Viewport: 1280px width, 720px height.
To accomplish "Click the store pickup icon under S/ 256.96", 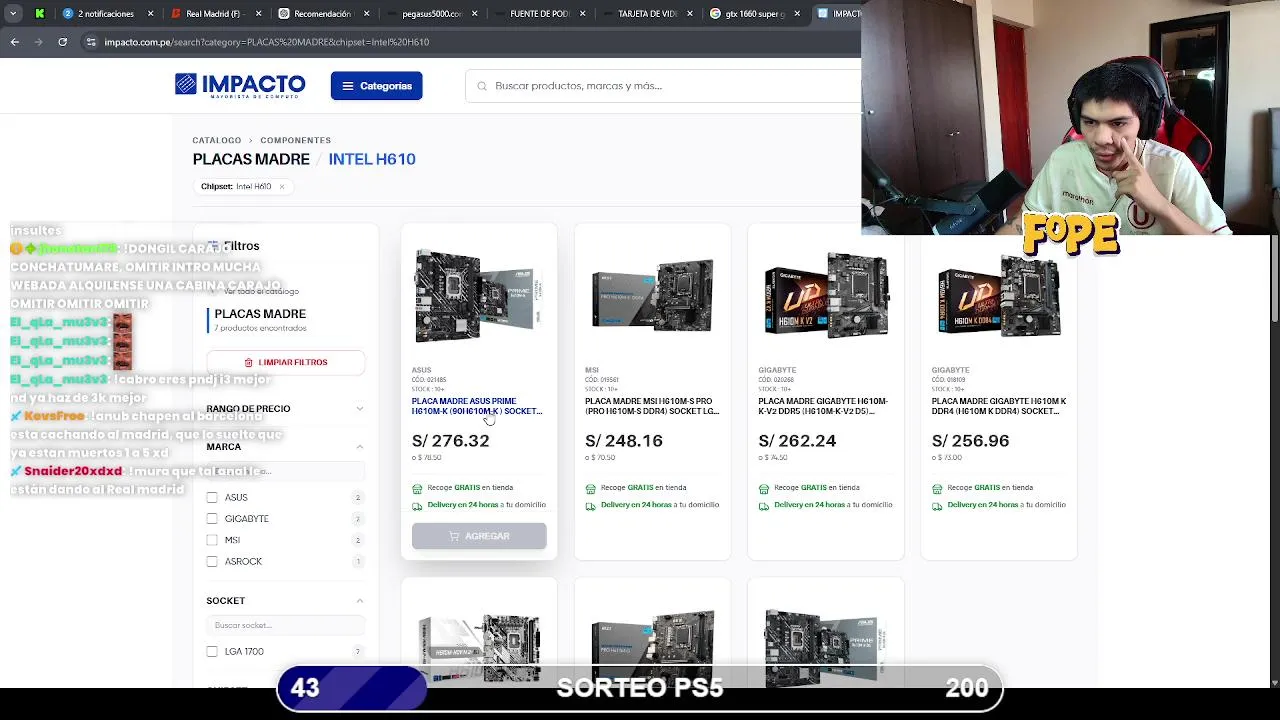I will coord(937,488).
